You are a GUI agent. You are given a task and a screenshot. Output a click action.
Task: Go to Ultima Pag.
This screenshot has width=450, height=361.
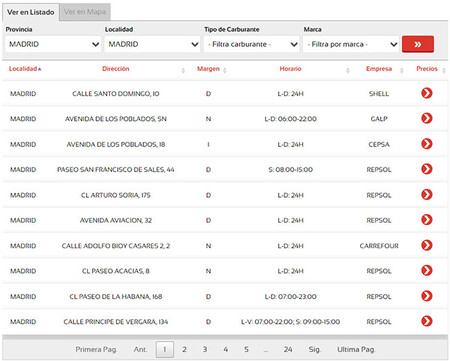click(356, 349)
